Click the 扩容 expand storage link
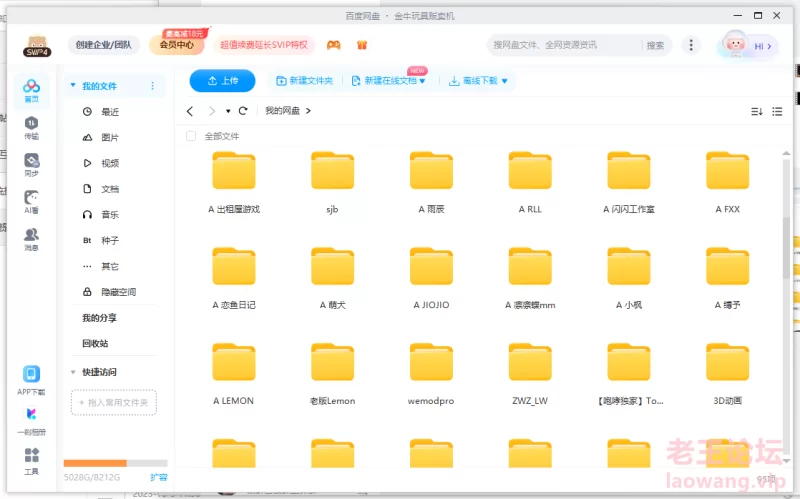 click(x=159, y=477)
